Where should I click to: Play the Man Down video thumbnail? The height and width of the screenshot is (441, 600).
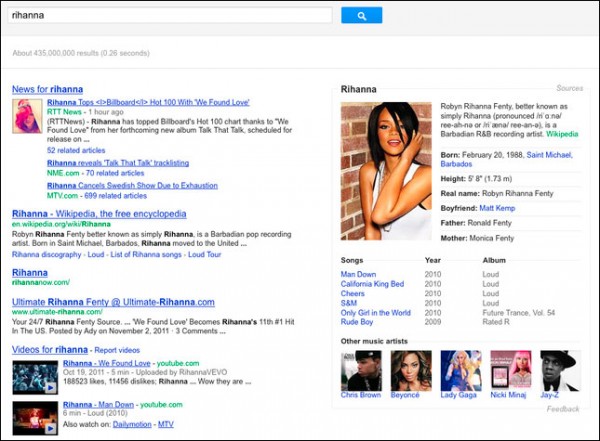click(x=34, y=414)
